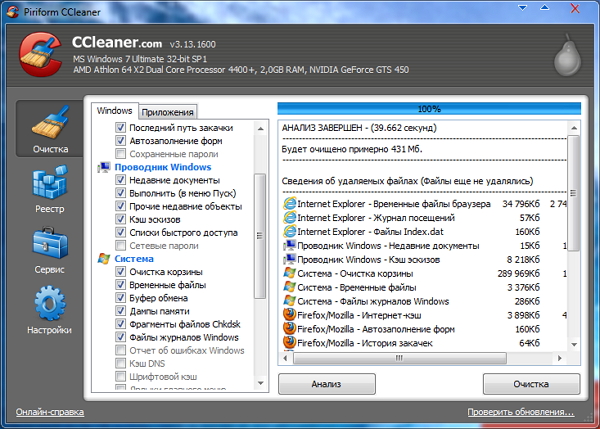Click the Очистка button to clean
This screenshot has height=429, width=600.
coord(531,384)
